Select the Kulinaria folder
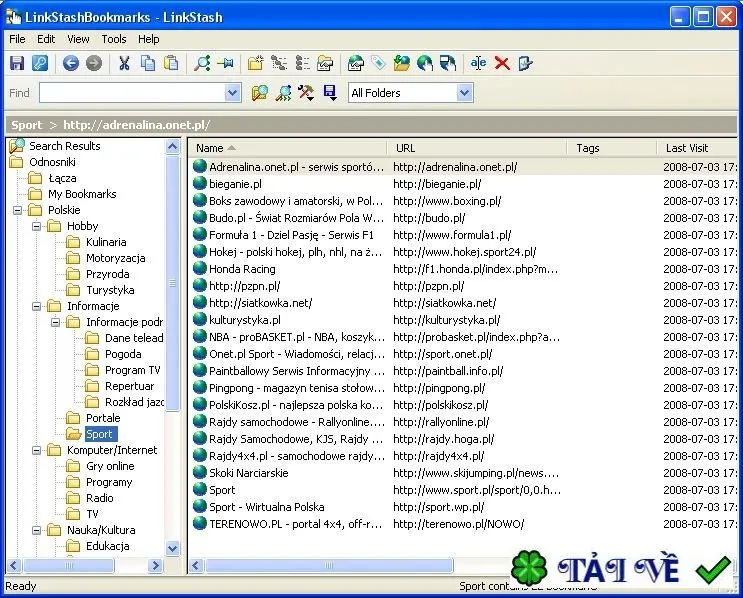The width and height of the screenshot is (743, 598). coord(106,242)
